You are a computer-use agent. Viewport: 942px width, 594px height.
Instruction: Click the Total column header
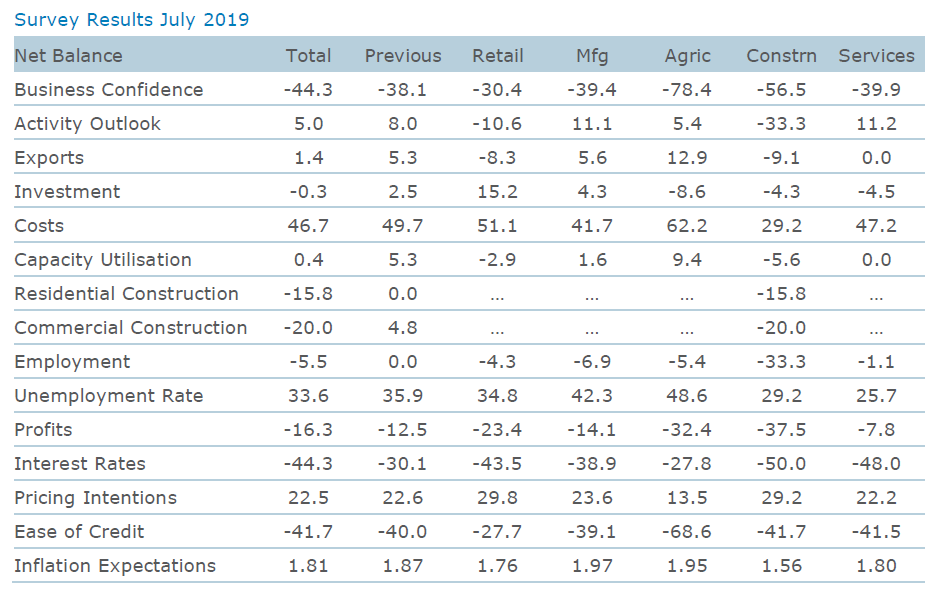tap(308, 56)
